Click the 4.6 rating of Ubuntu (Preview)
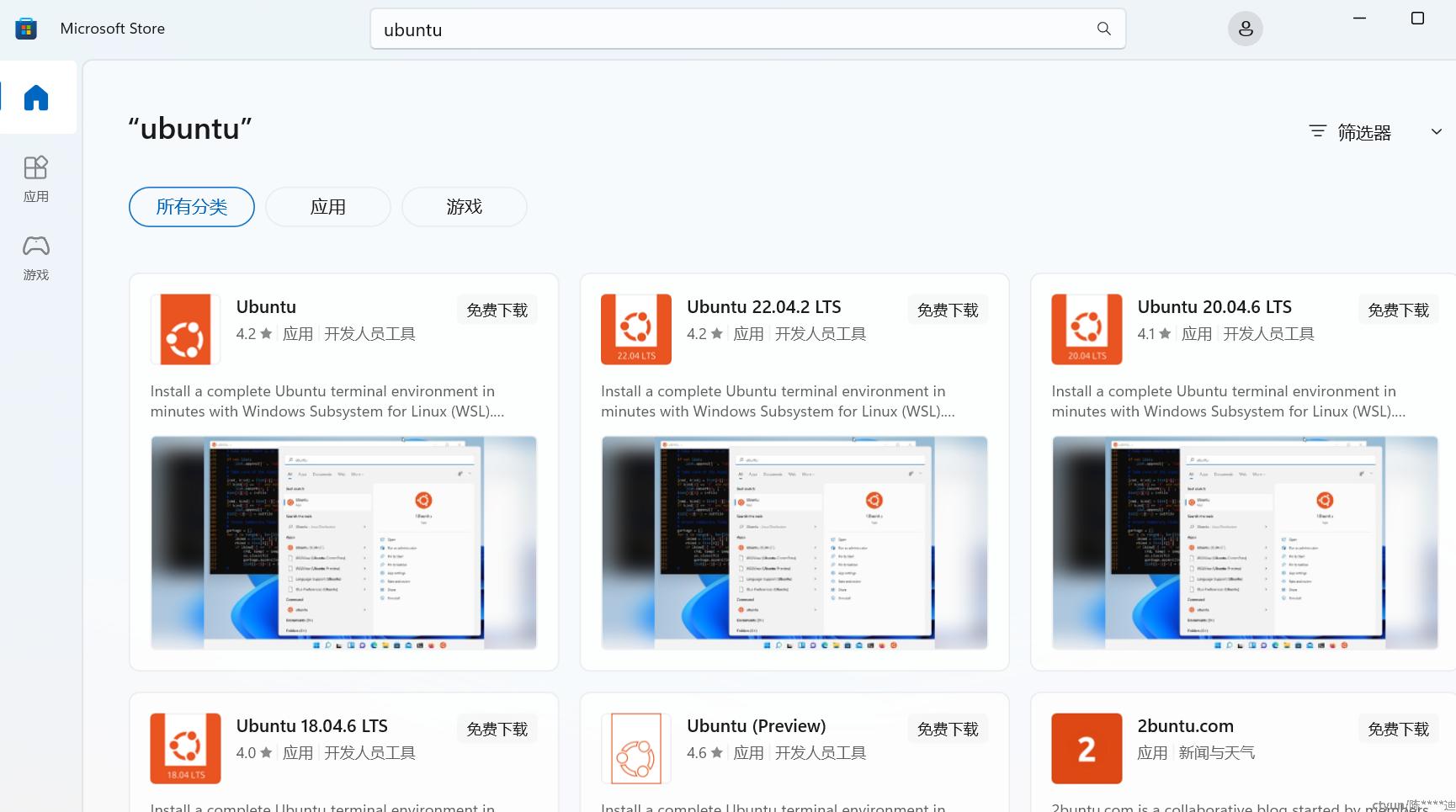 (704, 753)
